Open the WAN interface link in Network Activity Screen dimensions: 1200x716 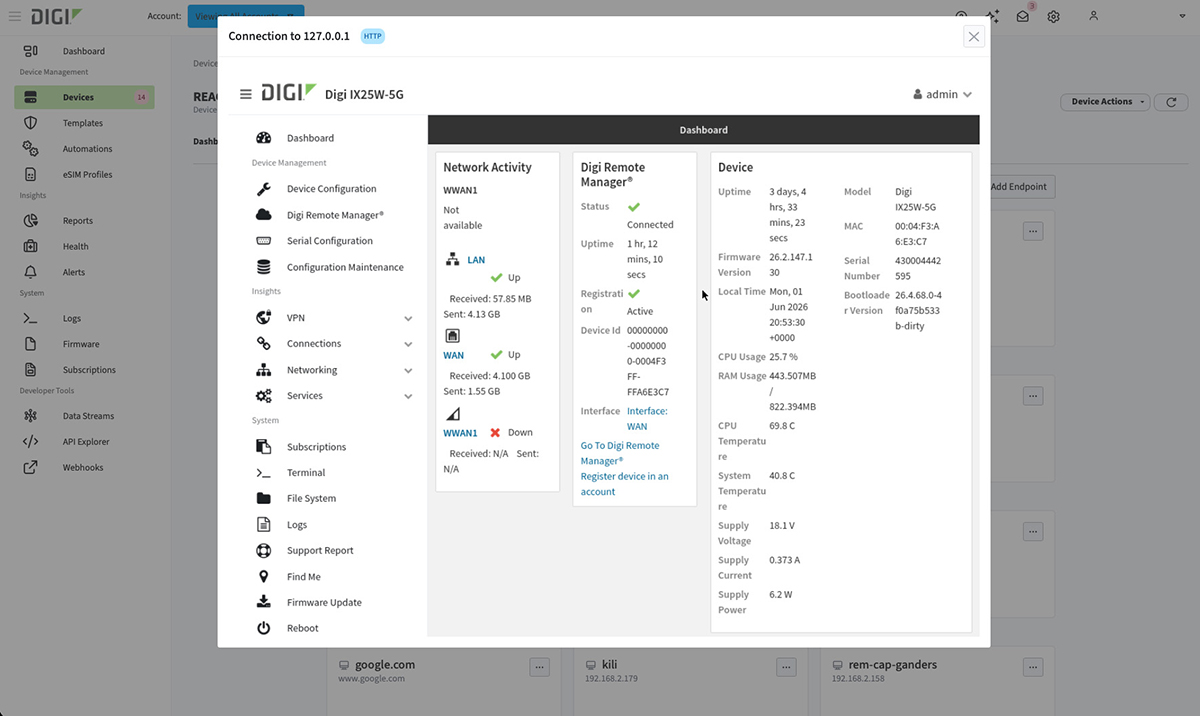pyautogui.click(x=453, y=355)
